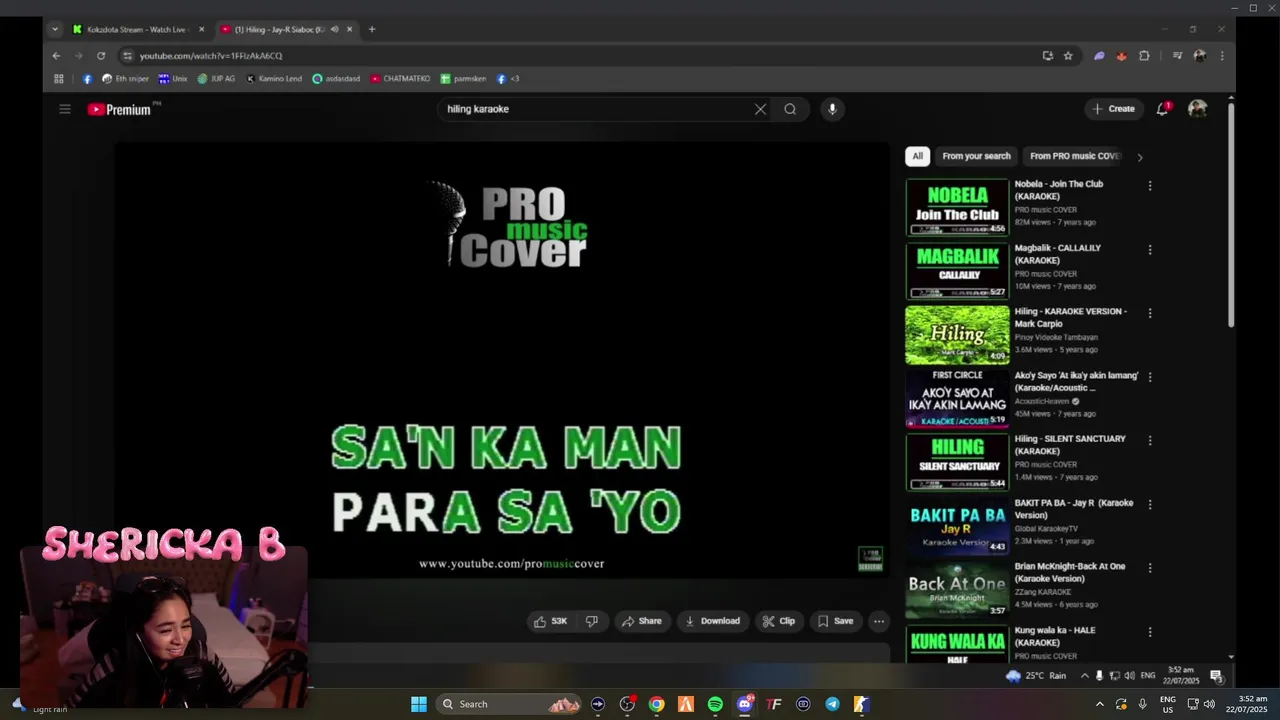Open Spotify from the taskbar
Screen dimensions: 1280x720
coord(715,704)
